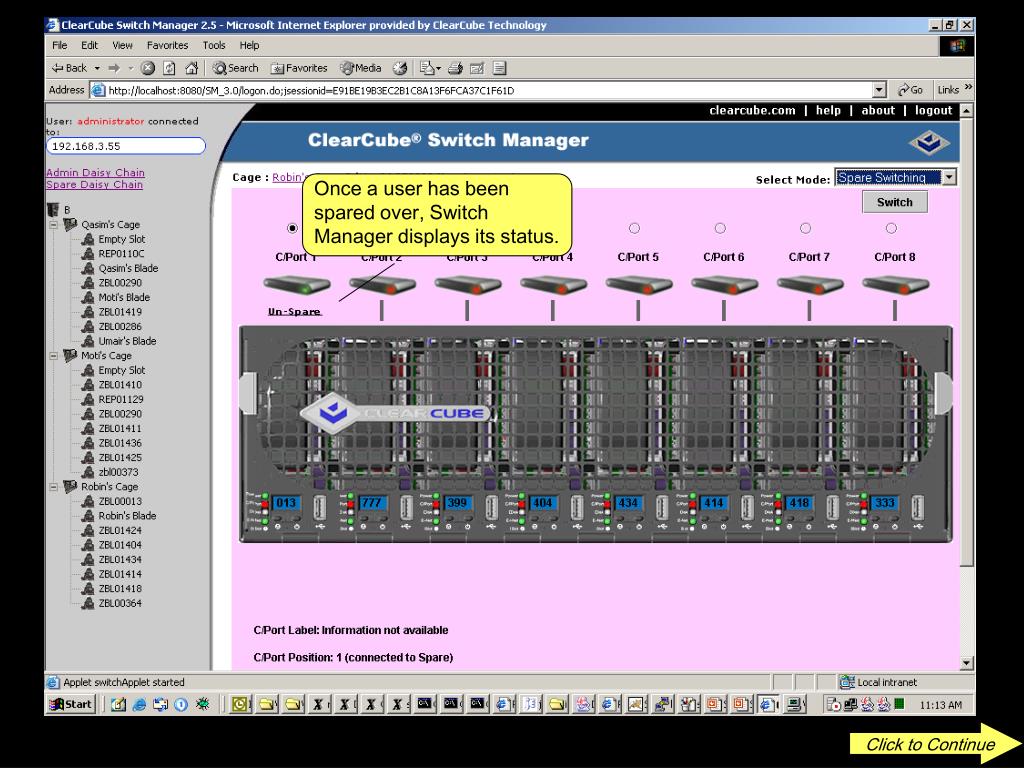This screenshot has width=1024, height=768.
Task: Click the History icon in toolbar
Action: tap(400, 68)
